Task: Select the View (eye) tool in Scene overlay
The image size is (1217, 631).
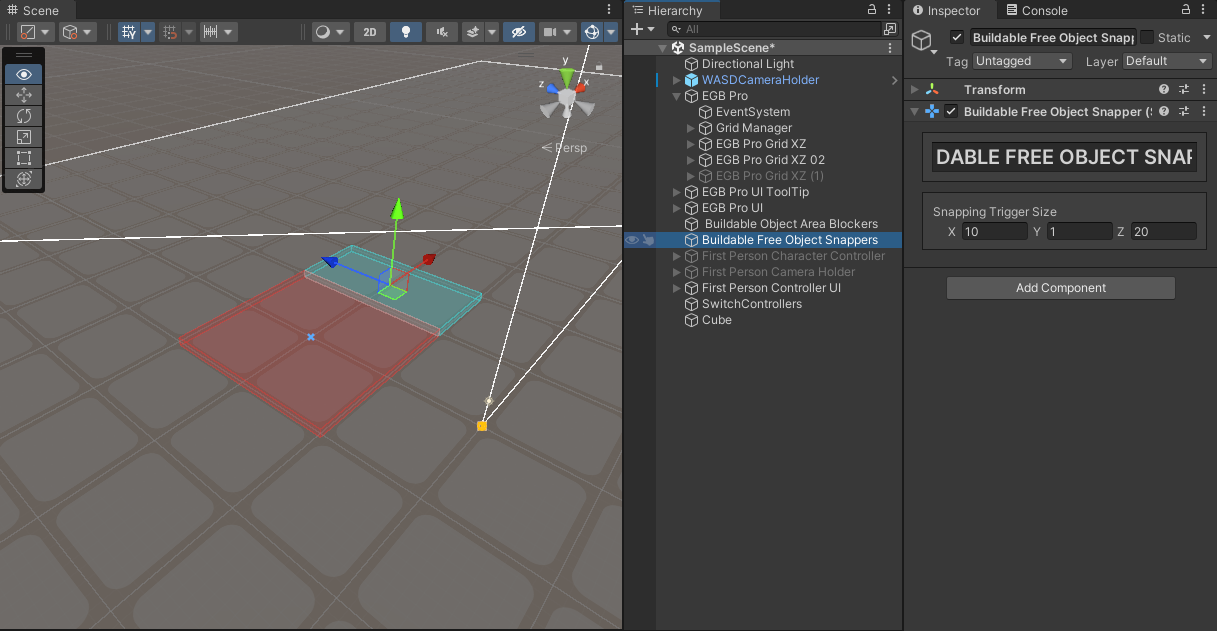Action: coord(24,74)
